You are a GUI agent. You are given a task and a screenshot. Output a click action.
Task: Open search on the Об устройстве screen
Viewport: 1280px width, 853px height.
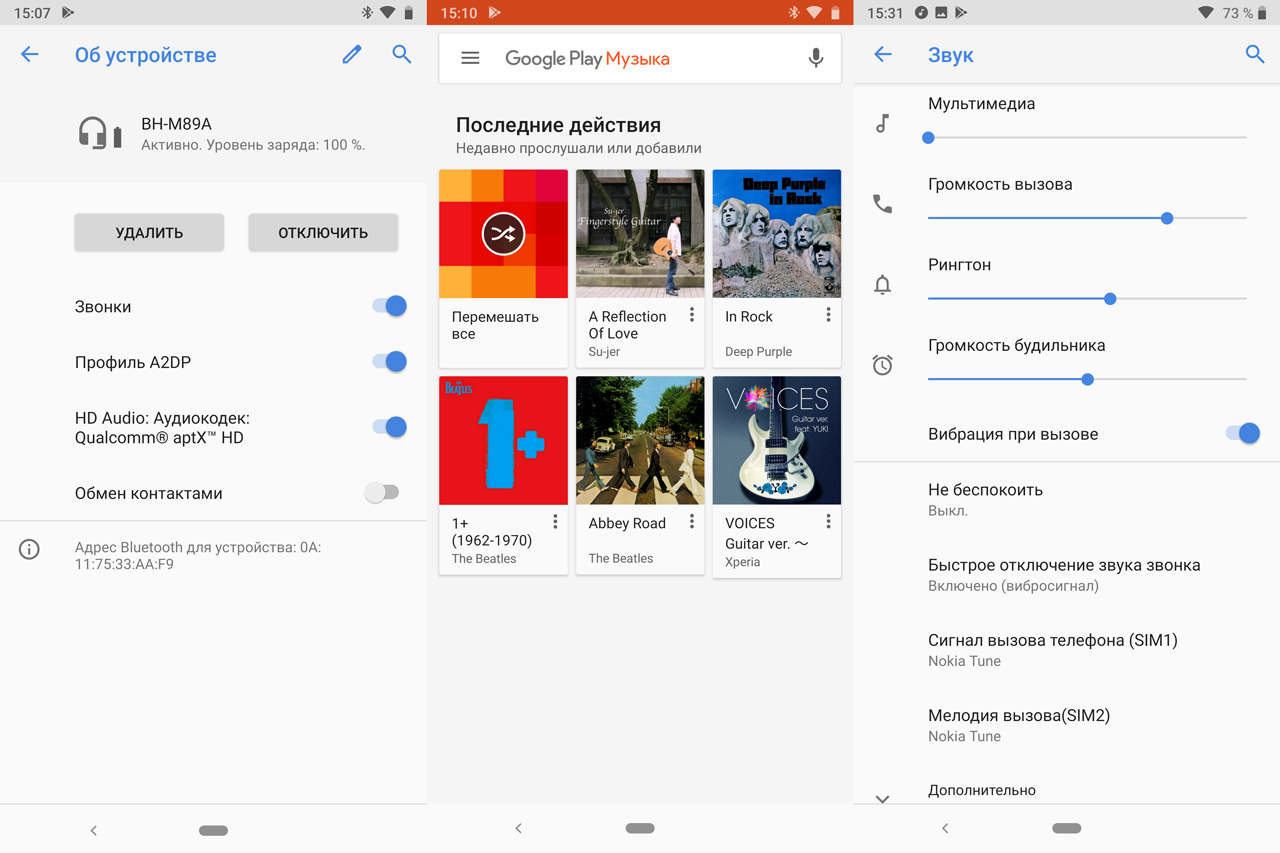point(402,55)
